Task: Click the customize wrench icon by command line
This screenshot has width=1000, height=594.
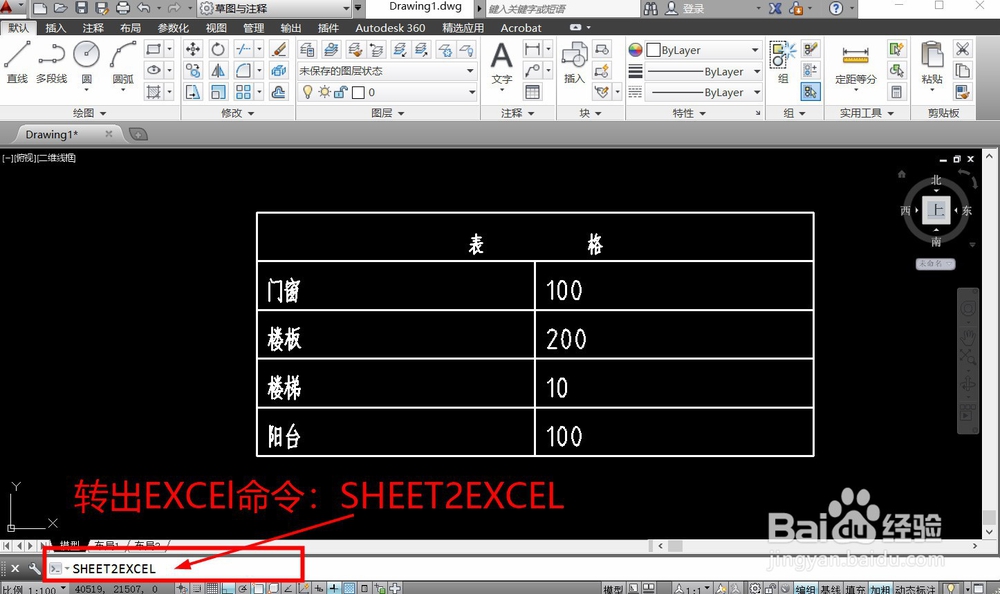Action: pyautogui.click(x=34, y=568)
